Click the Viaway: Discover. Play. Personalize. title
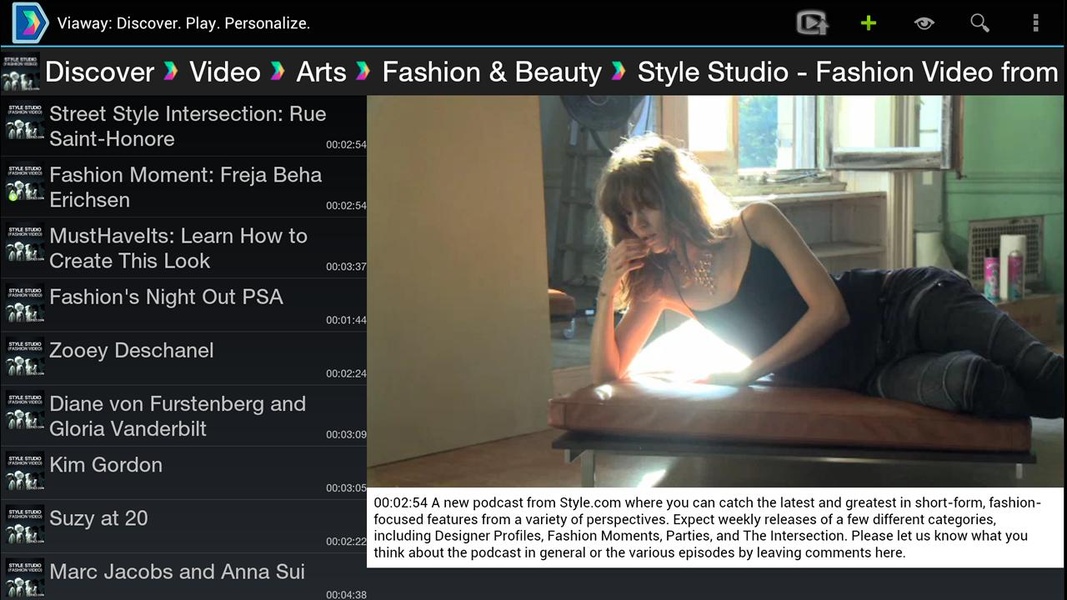Screen dimensions: 1067x600 [x=183, y=23]
